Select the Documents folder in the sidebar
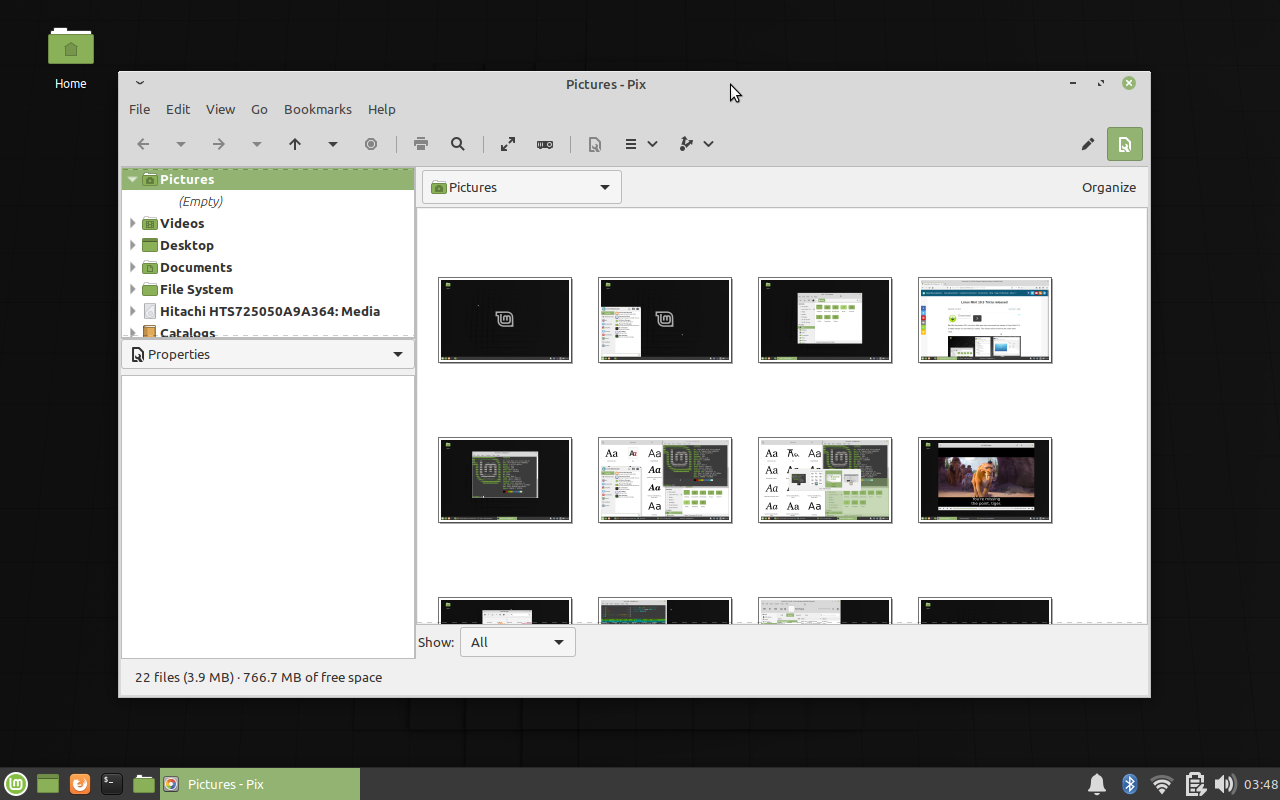This screenshot has width=1280, height=800. click(x=195, y=267)
